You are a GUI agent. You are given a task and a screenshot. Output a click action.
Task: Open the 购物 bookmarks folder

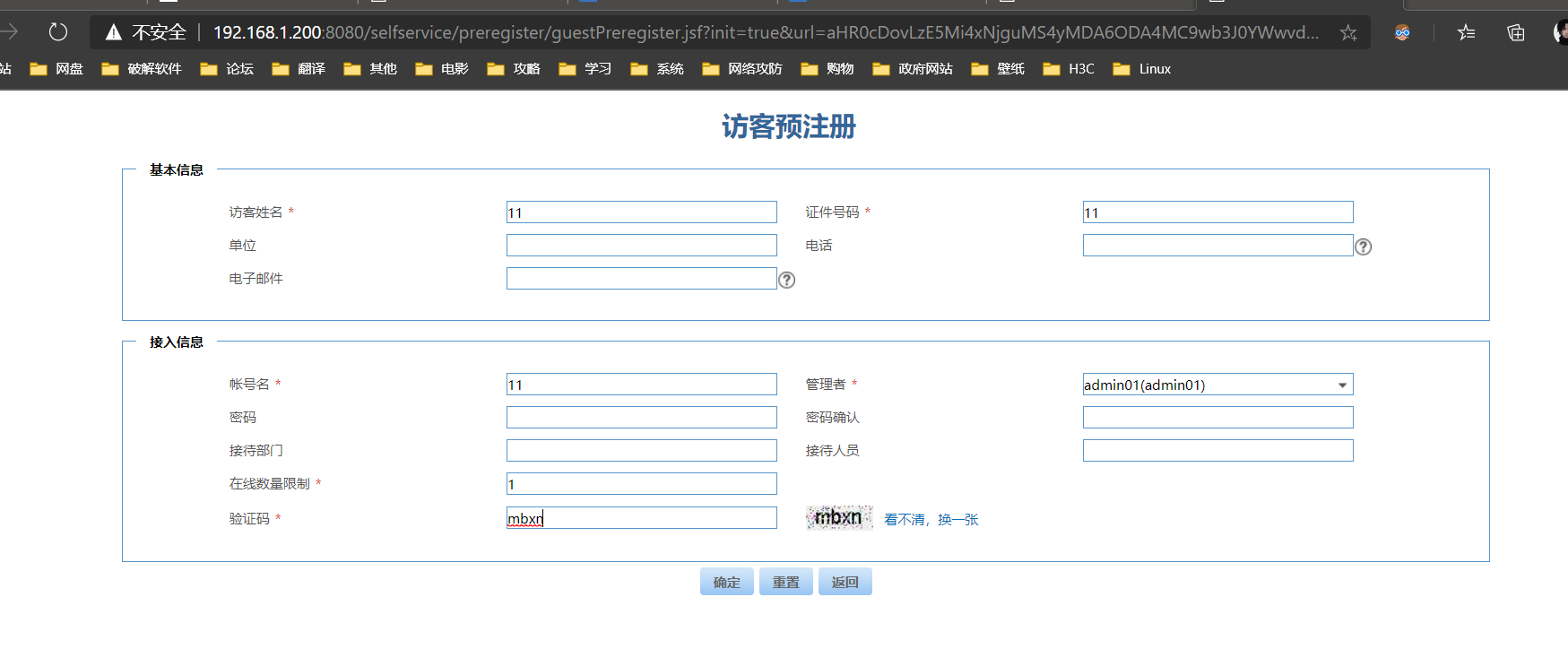(827, 69)
